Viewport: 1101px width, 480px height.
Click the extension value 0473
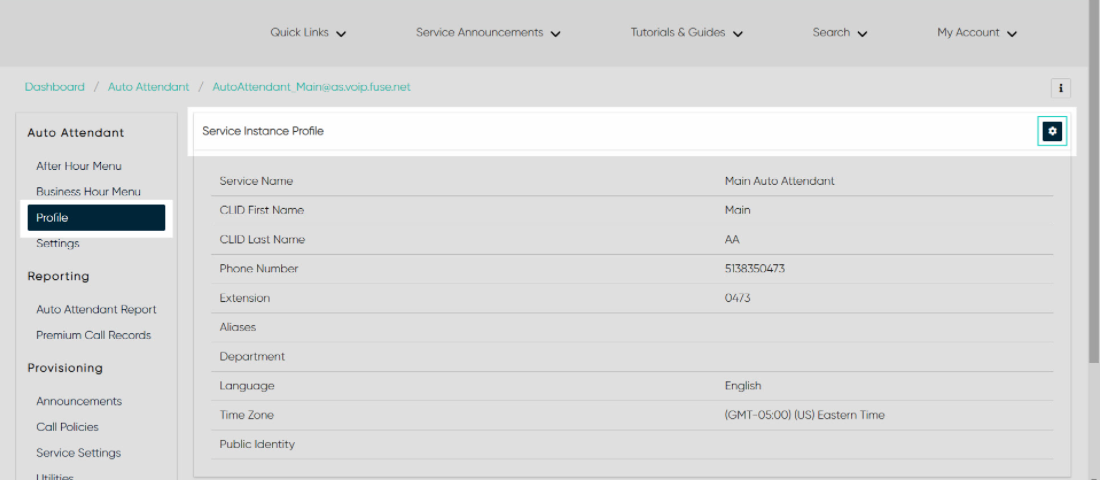pyautogui.click(x=737, y=298)
